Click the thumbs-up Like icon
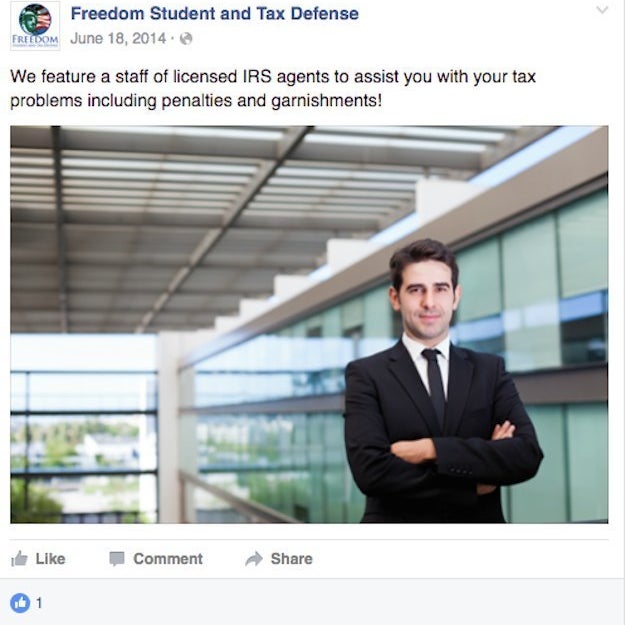 click(x=19, y=558)
